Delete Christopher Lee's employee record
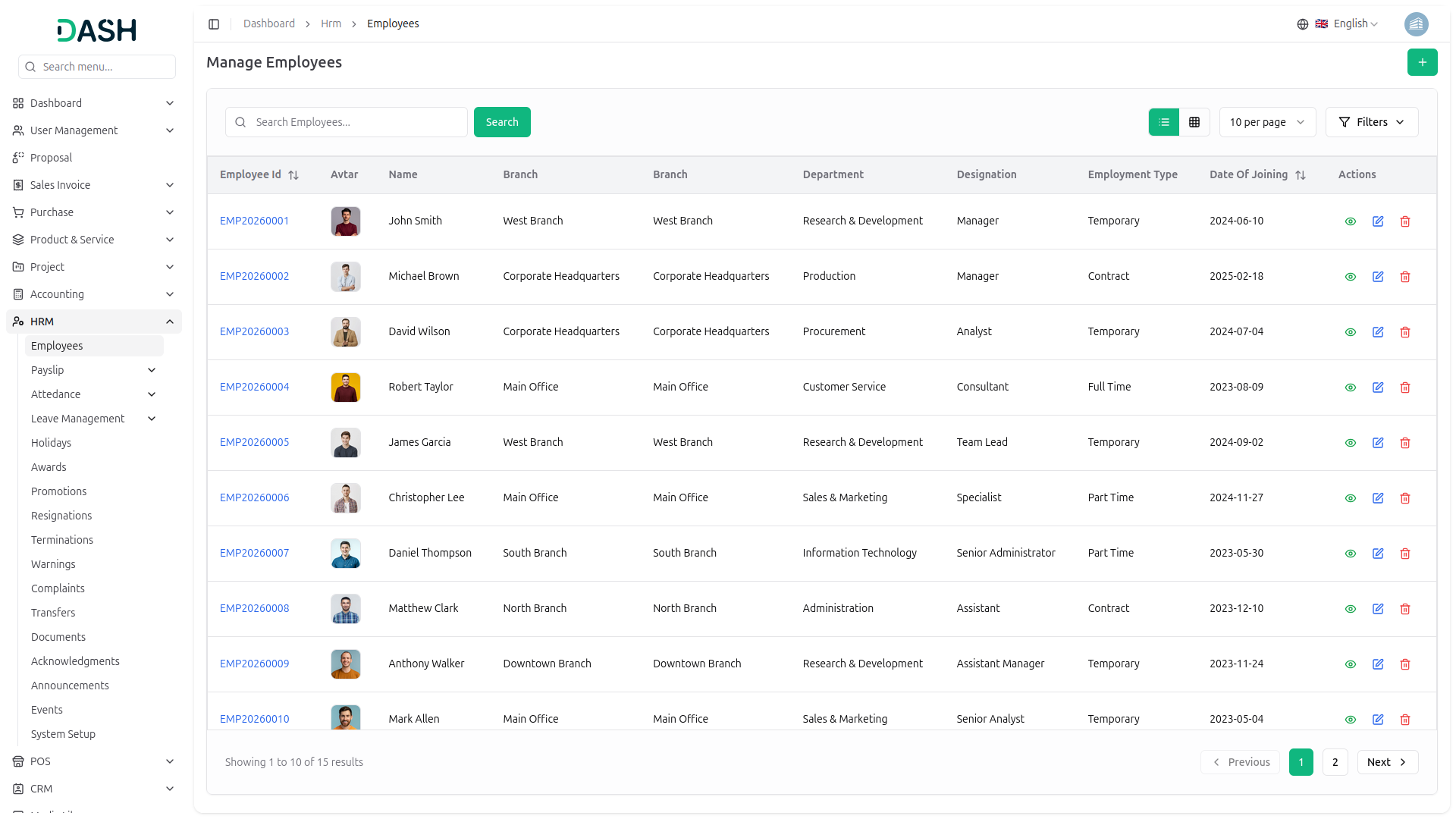The width and height of the screenshot is (1456, 819). pos(1405,498)
